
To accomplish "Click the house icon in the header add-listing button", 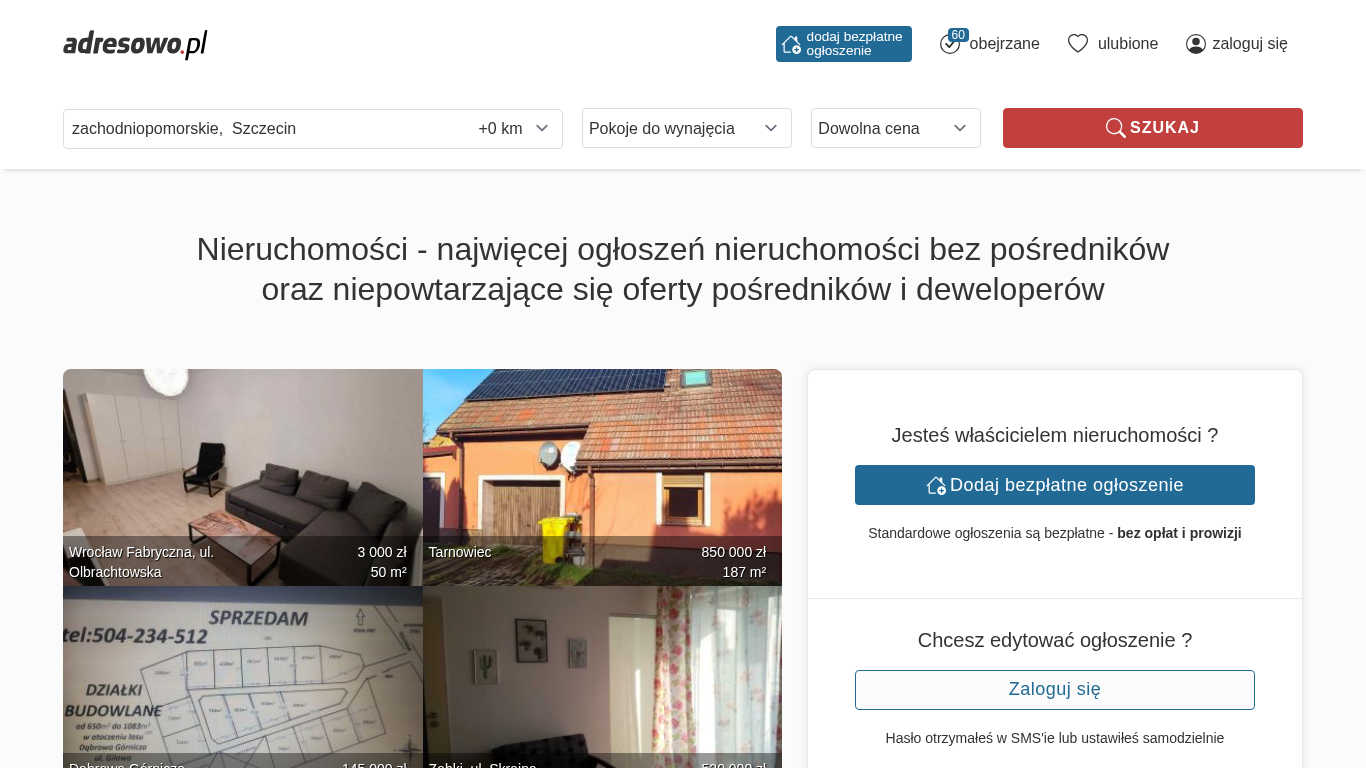I will pyautogui.click(x=791, y=44).
